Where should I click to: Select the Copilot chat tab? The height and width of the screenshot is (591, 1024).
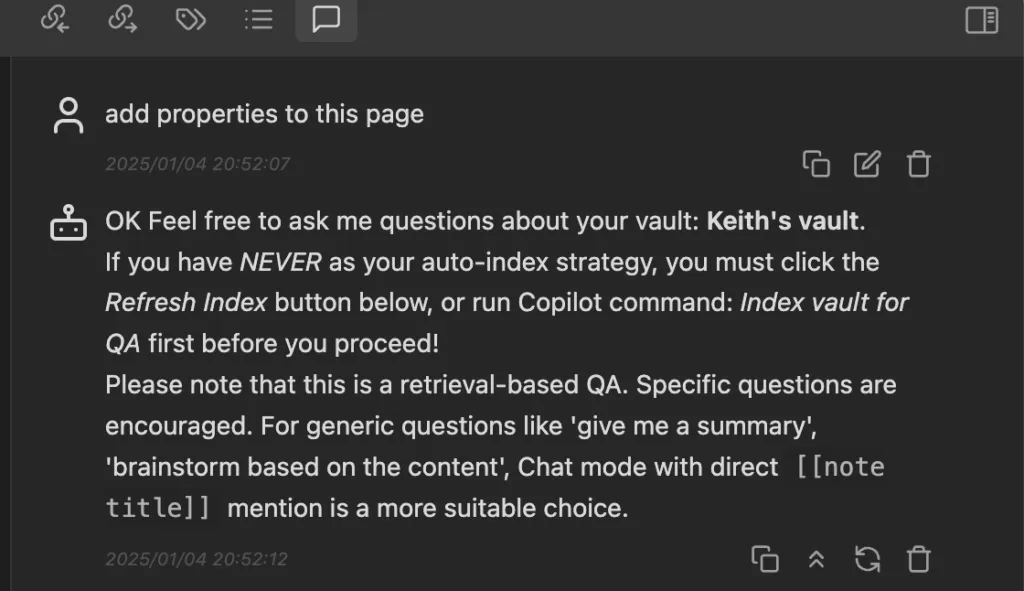326,19
